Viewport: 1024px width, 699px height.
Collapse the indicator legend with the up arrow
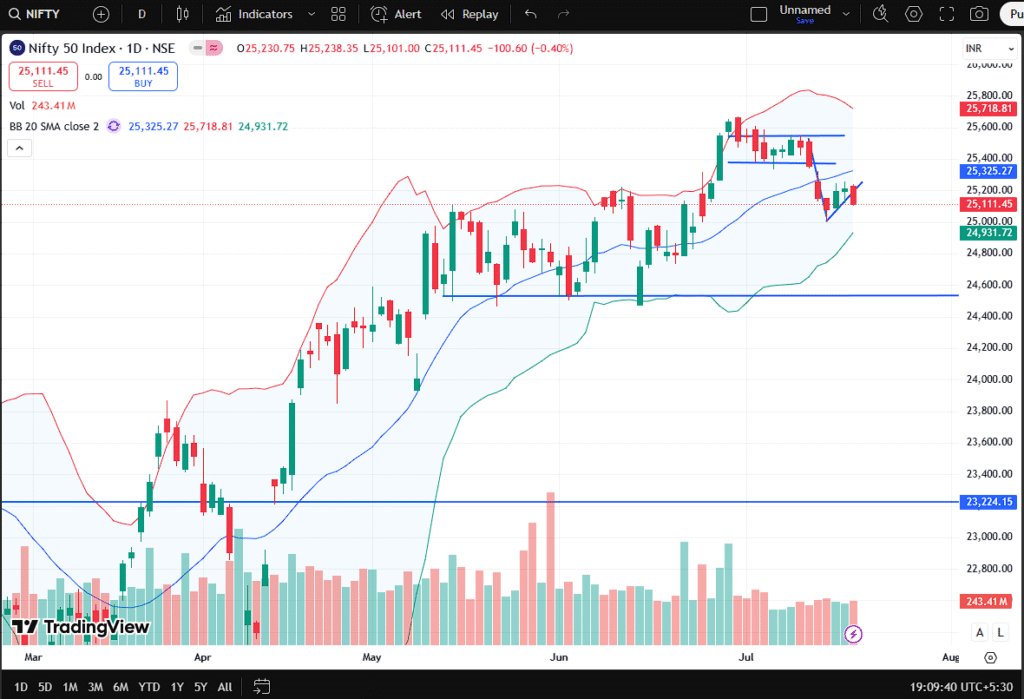[20, 148]
